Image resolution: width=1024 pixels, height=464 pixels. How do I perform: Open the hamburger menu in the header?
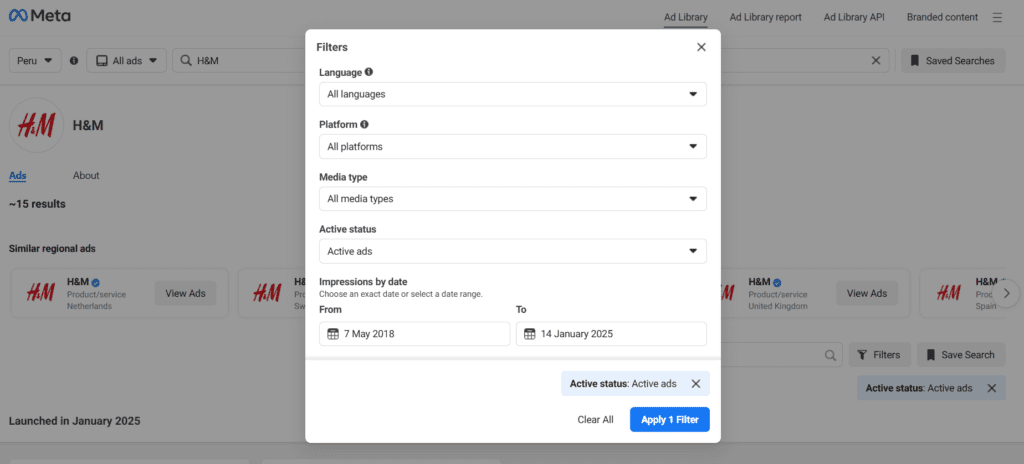coord(997,18)
